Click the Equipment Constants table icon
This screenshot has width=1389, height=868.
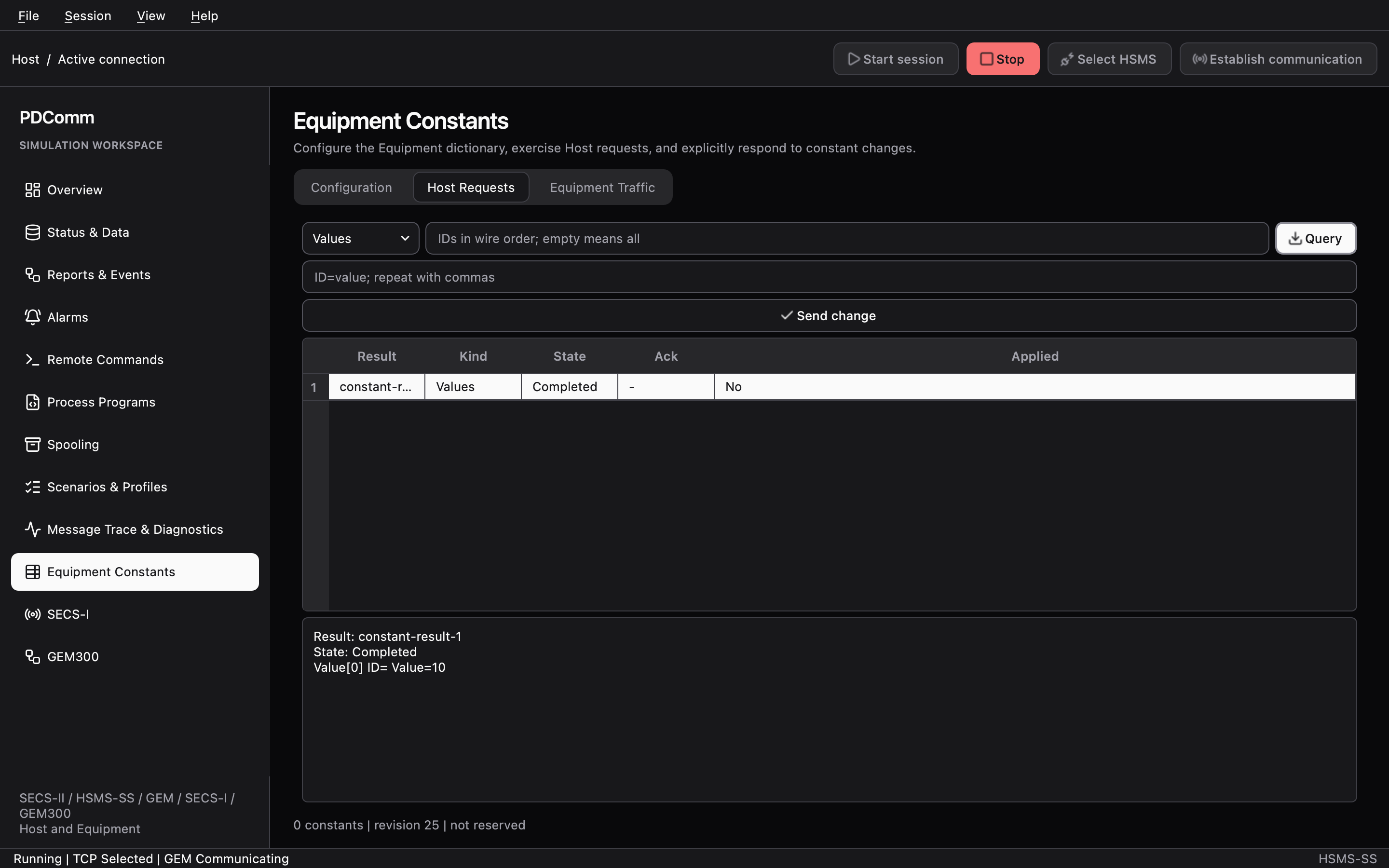(33, 572)
